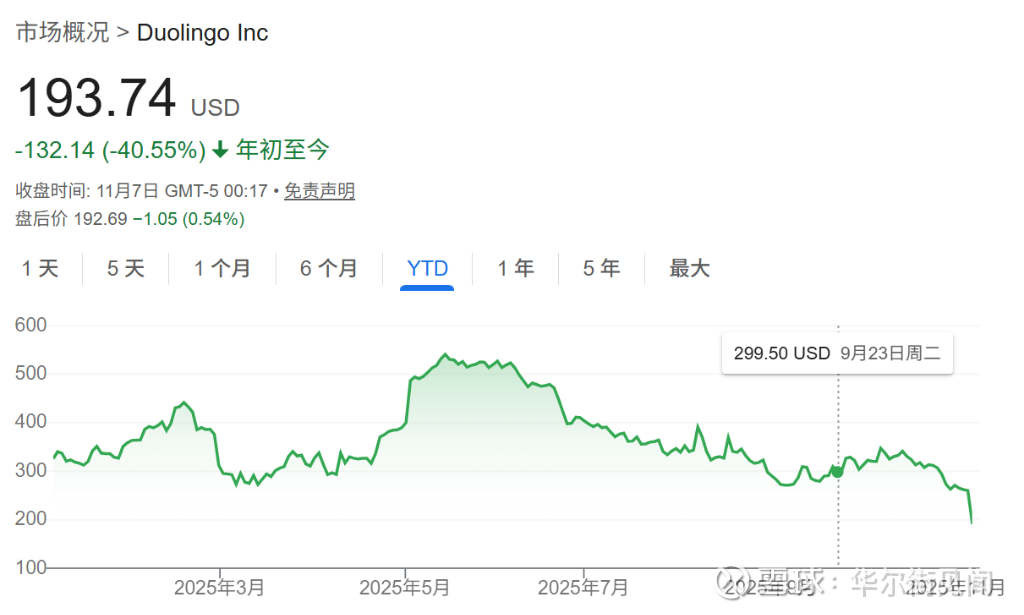This screenshot has width=1024, height=615.
Task: Click the green data point marker on chart
Action: (x=837, y=470)
